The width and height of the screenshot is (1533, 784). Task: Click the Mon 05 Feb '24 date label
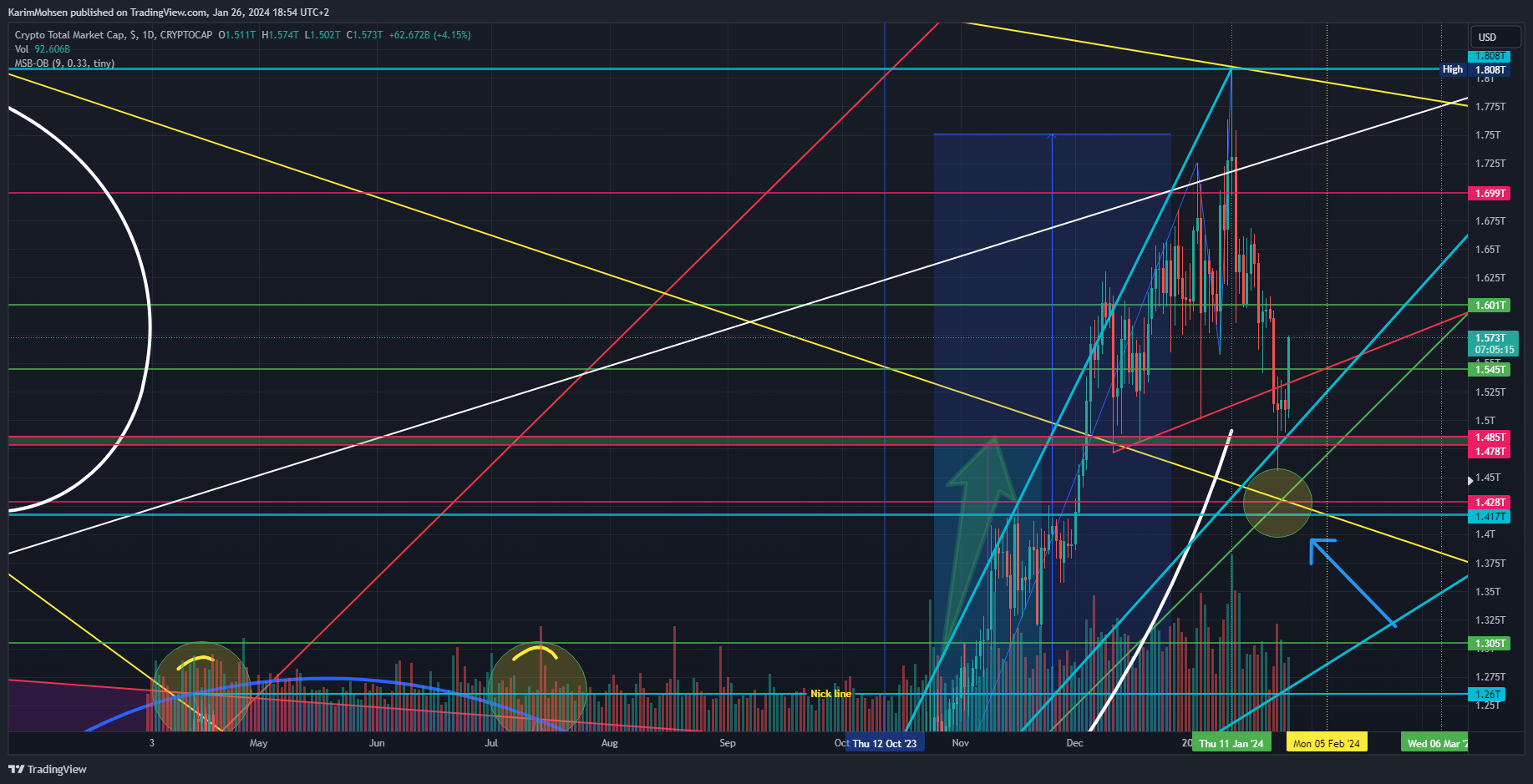pyautogui.click(x=1327, y=743)
